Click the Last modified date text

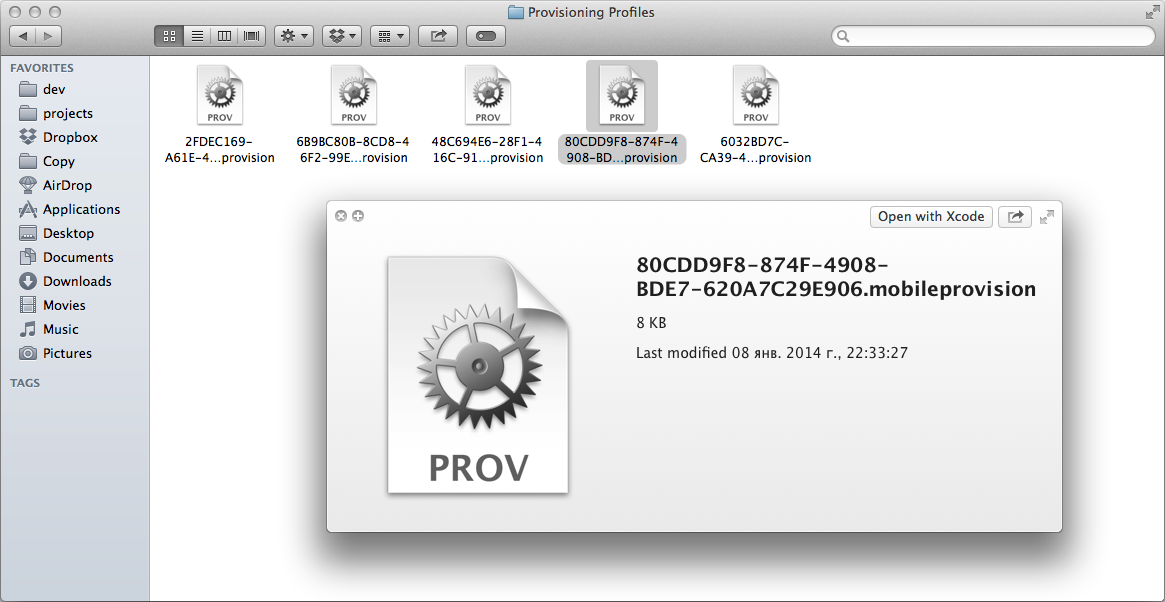[772, 352]
